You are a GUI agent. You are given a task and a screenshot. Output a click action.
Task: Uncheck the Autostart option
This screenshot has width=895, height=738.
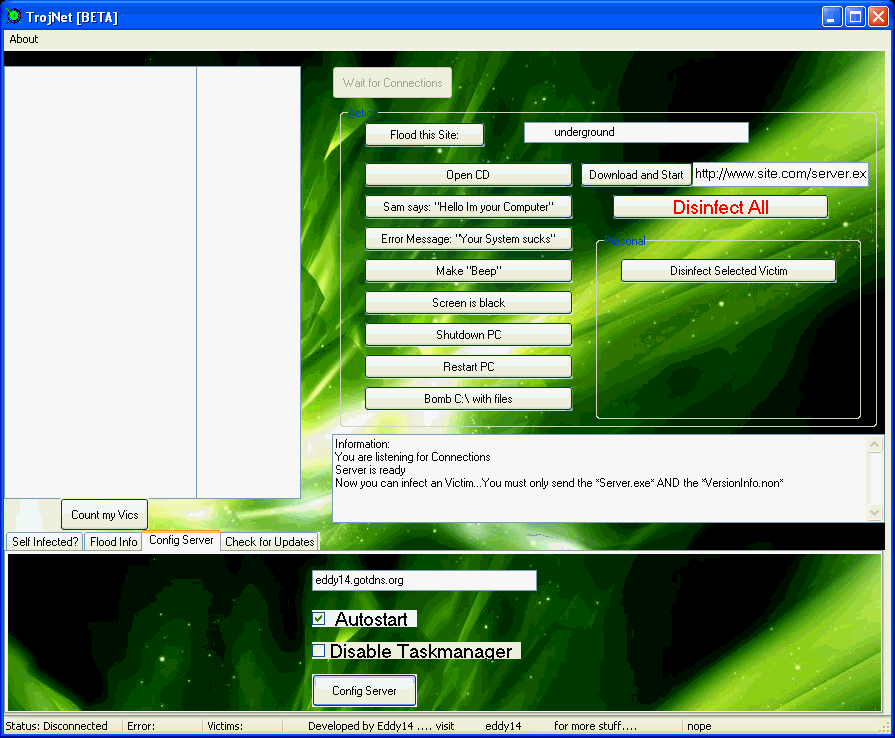coord(318,619)
